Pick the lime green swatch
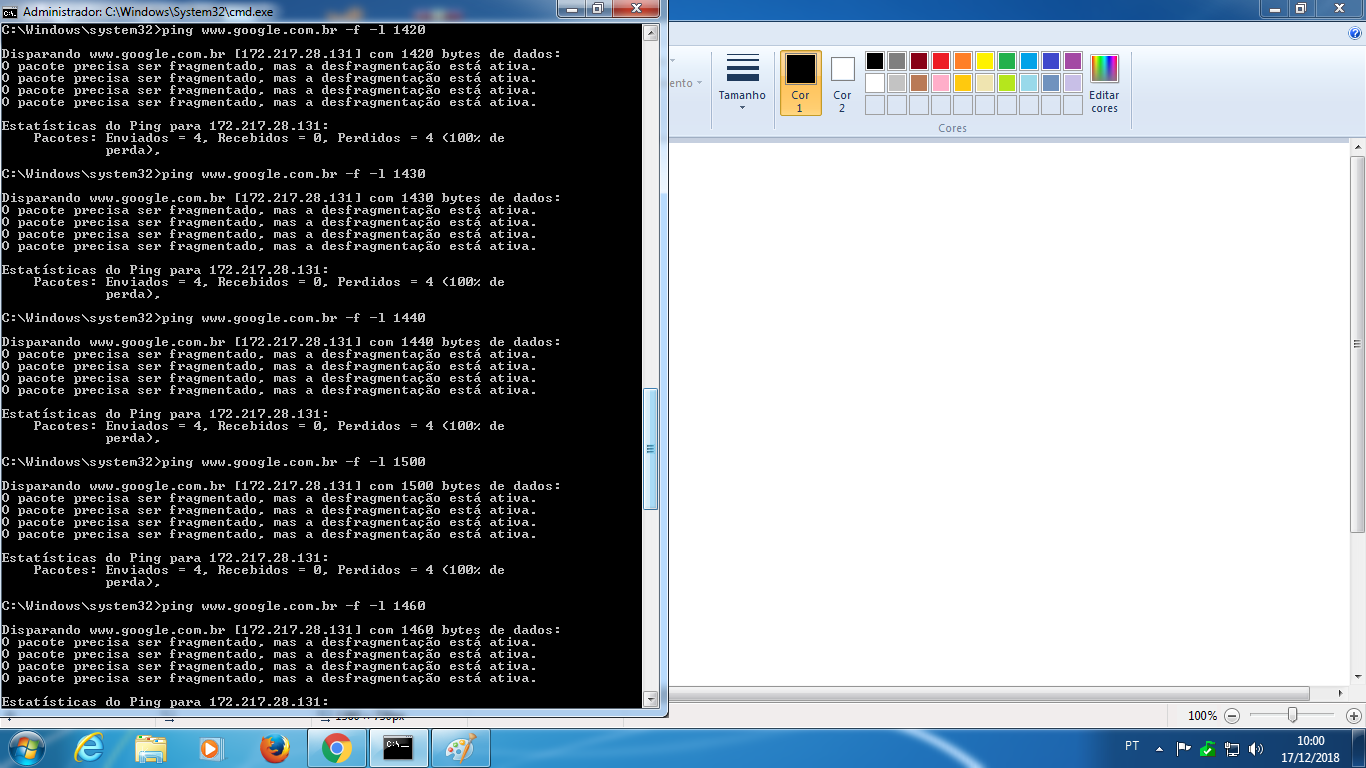The image size is (1366, 768). pos(1007,83)
